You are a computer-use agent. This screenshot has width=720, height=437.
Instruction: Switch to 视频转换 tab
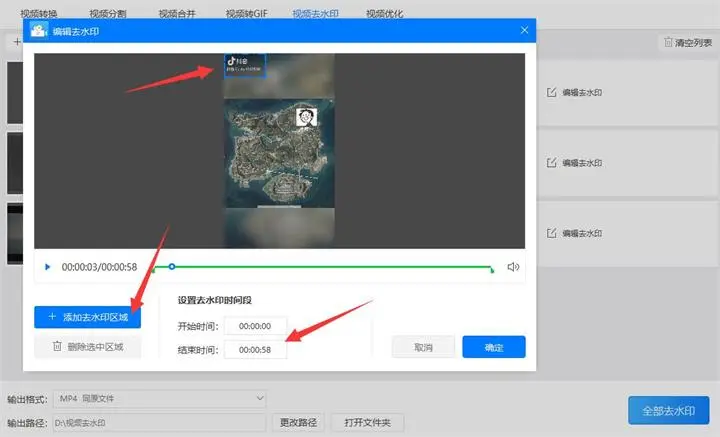pos(39,14)
